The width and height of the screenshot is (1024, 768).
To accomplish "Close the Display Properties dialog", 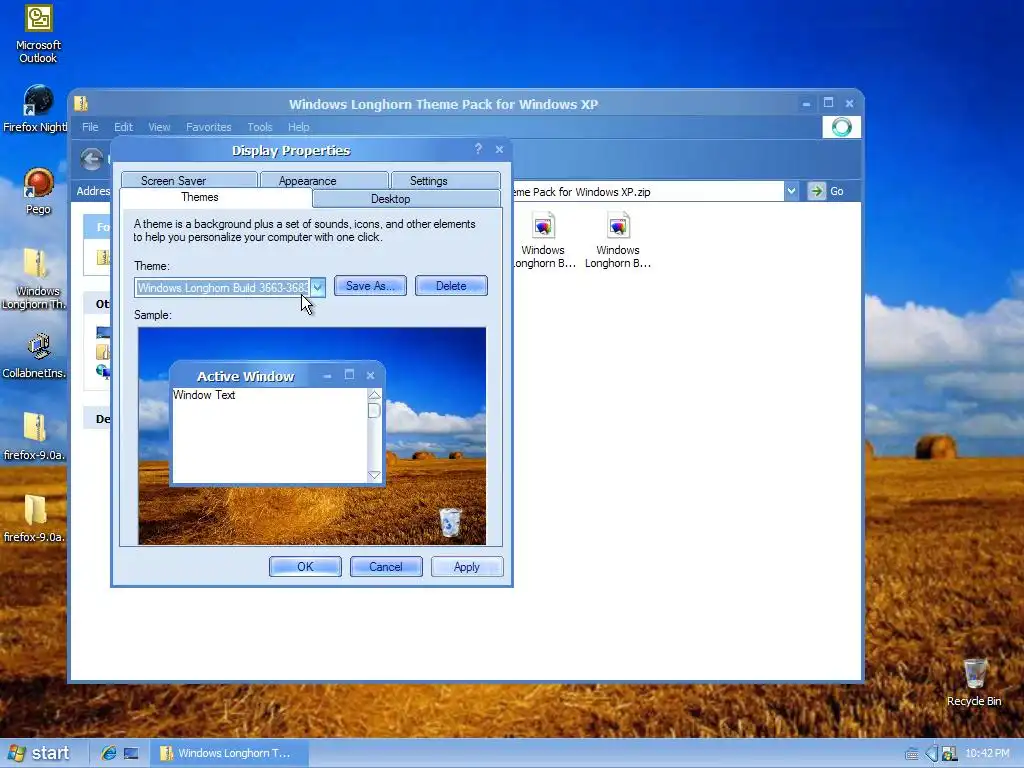I will (500, 150).
